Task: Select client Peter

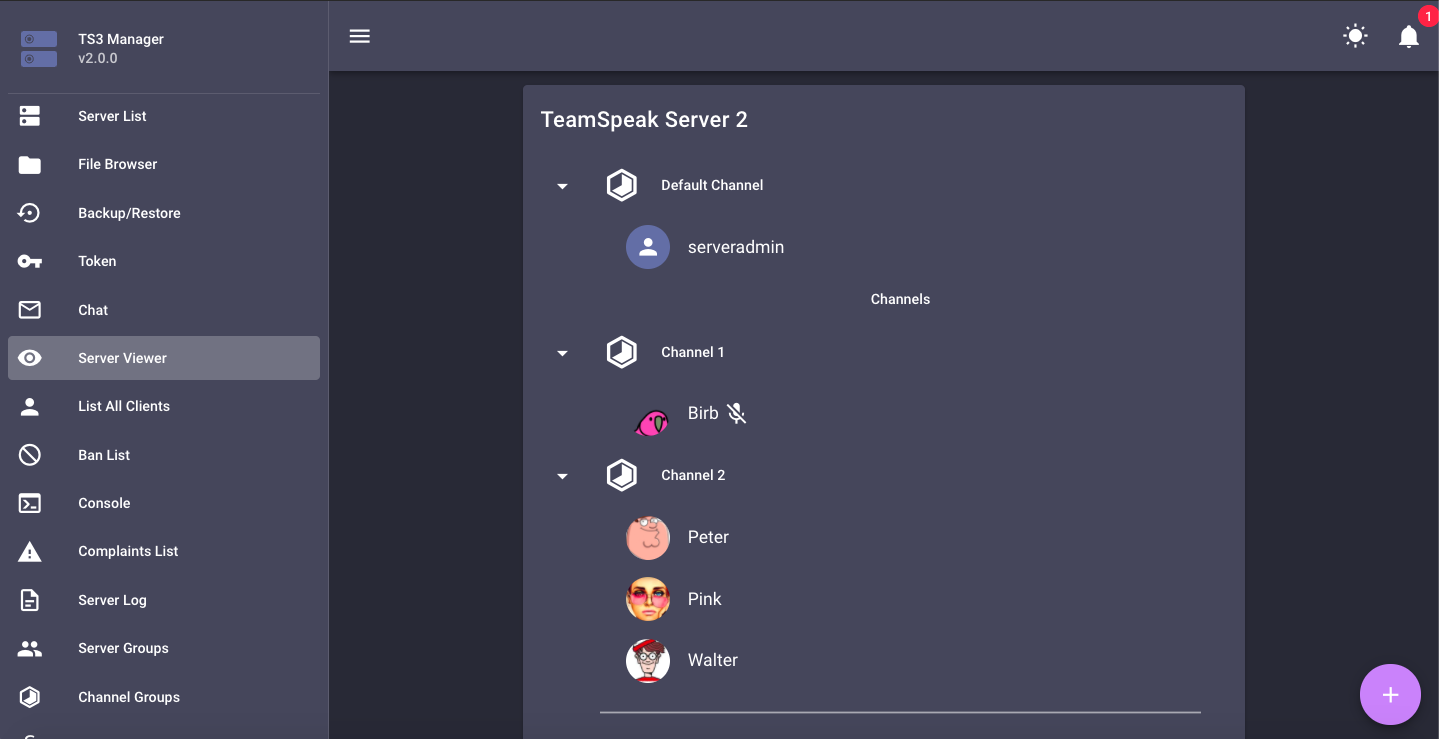Action: click(708, 537)
